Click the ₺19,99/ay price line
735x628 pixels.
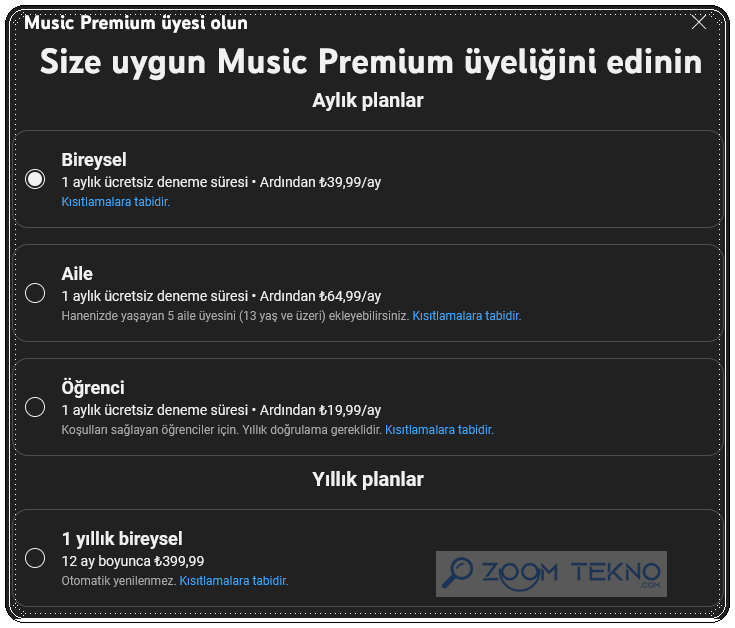(x=221, y=410)
